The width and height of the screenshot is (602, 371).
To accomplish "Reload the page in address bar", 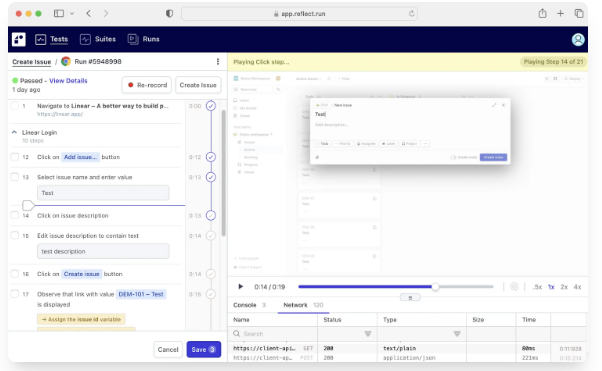I will [x=411, y=14].
